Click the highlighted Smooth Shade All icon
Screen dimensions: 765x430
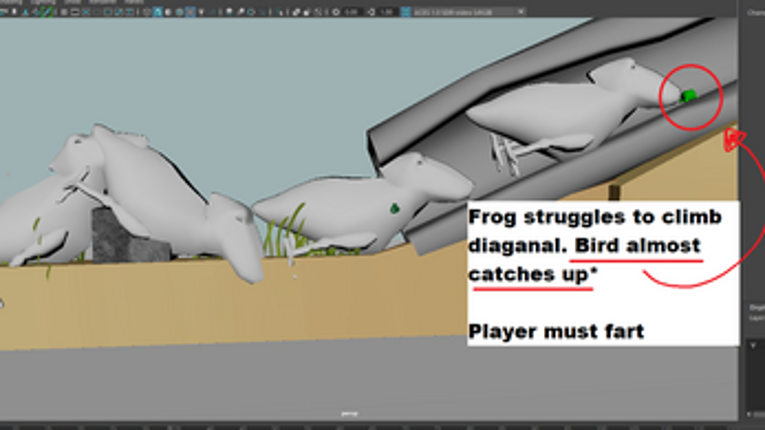point(158,12)
